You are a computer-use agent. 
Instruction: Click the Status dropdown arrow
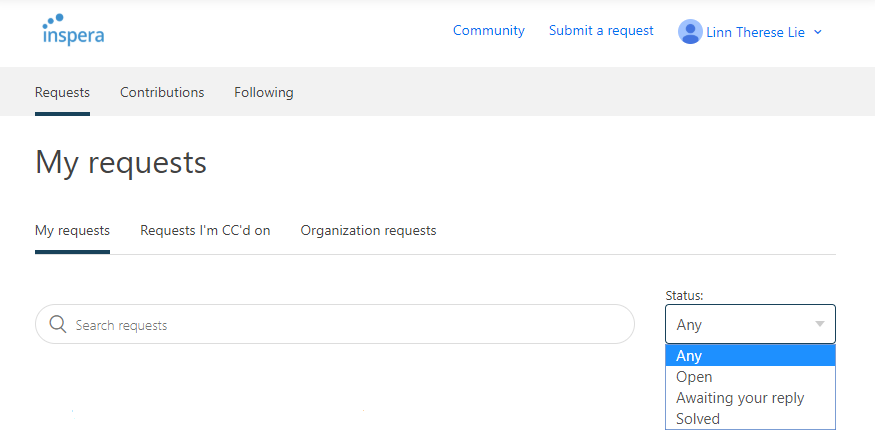click(x=820, y=324)
